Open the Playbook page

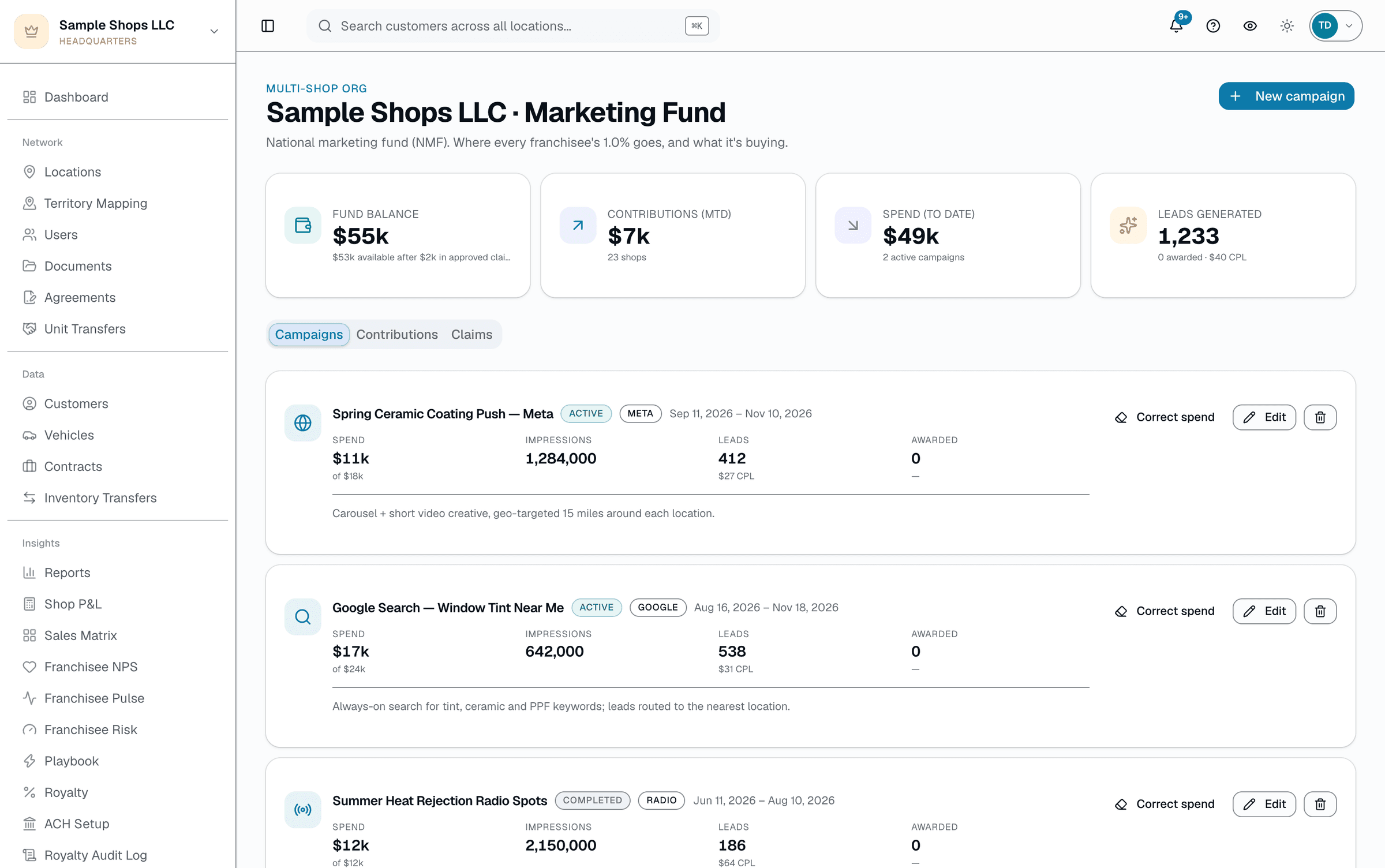pos(118,761)
